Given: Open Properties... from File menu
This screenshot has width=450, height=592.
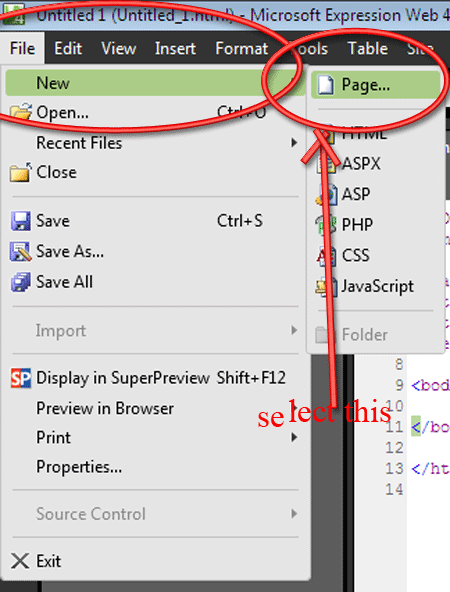Looking at the screenshot, I should click(x=155, y=467).
